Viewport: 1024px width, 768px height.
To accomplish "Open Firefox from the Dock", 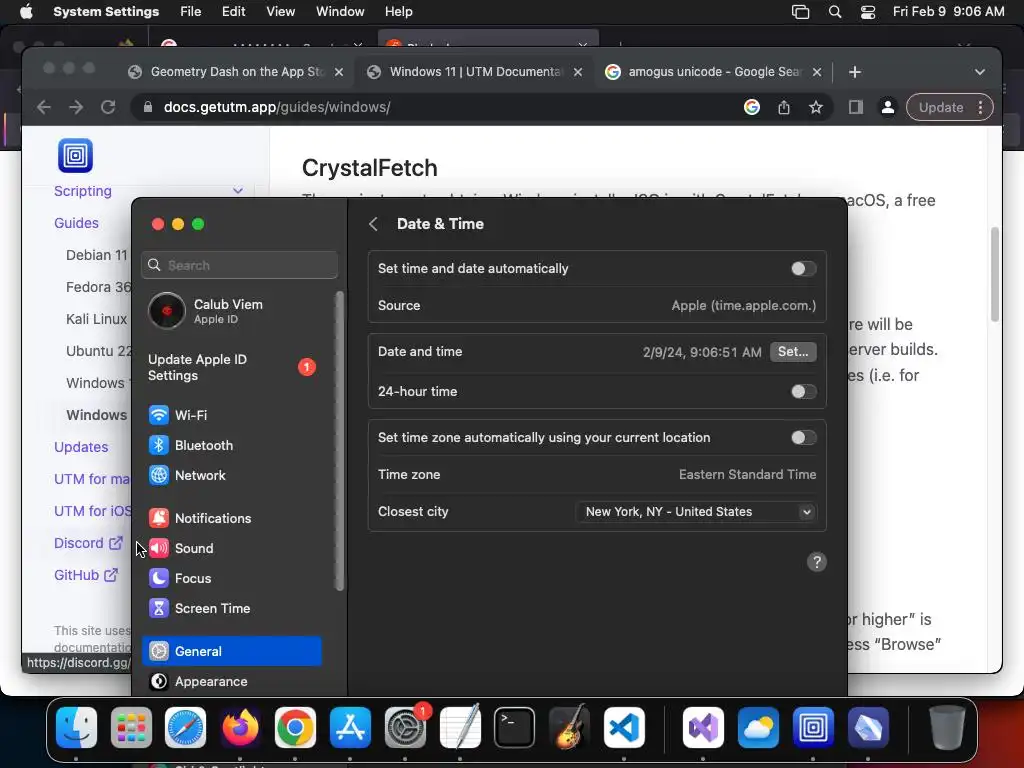I will [x=240, y=727].
